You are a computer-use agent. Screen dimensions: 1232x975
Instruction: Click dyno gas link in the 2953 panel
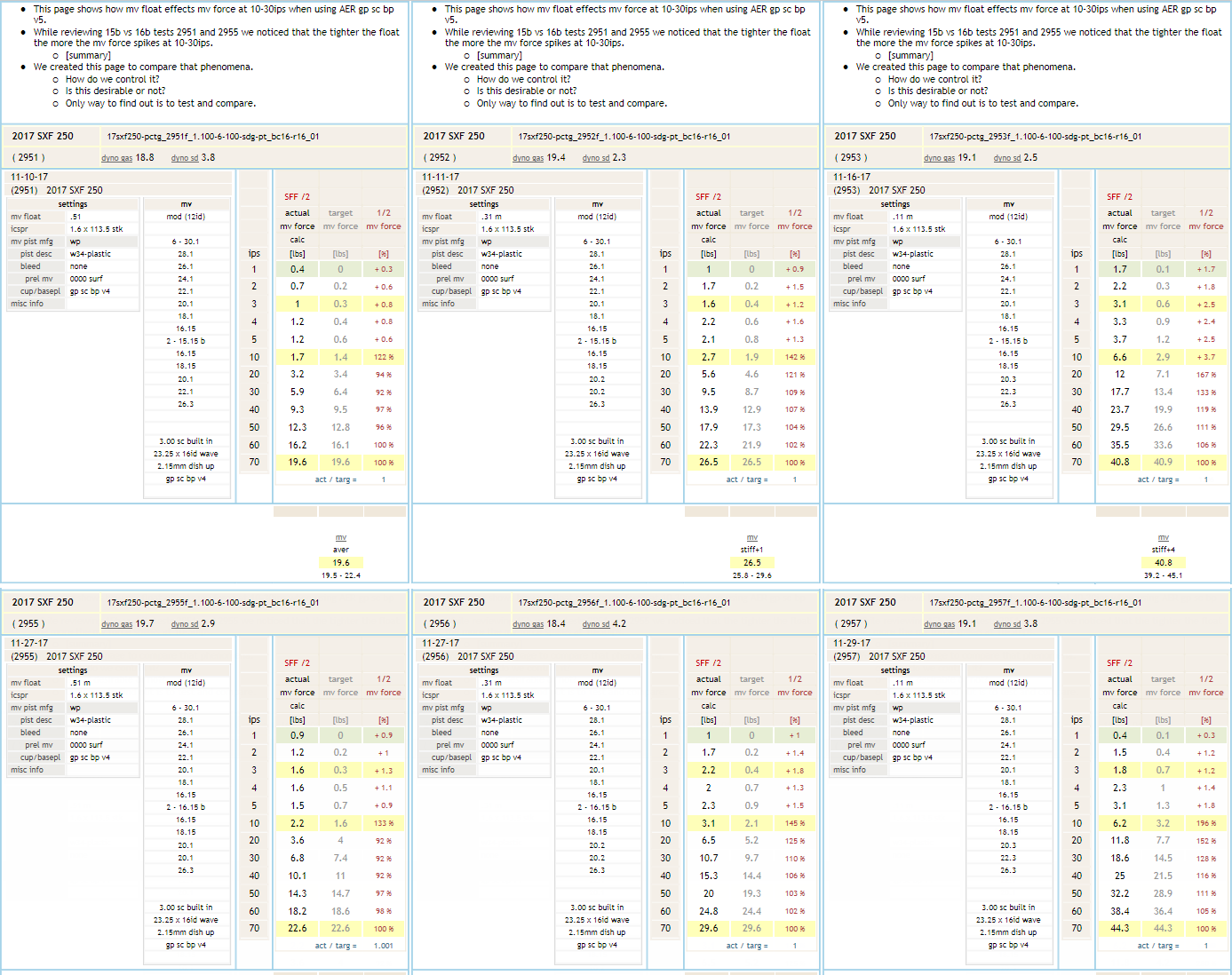pos(939,158)
